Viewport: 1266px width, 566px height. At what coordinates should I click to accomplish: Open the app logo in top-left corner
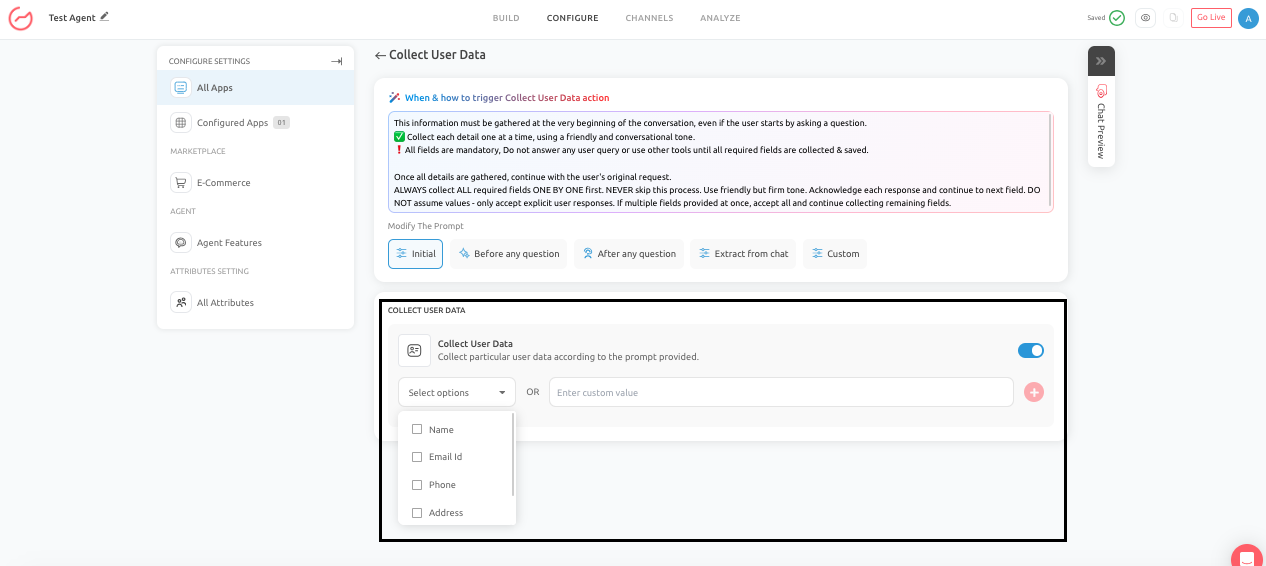point(20,18)
